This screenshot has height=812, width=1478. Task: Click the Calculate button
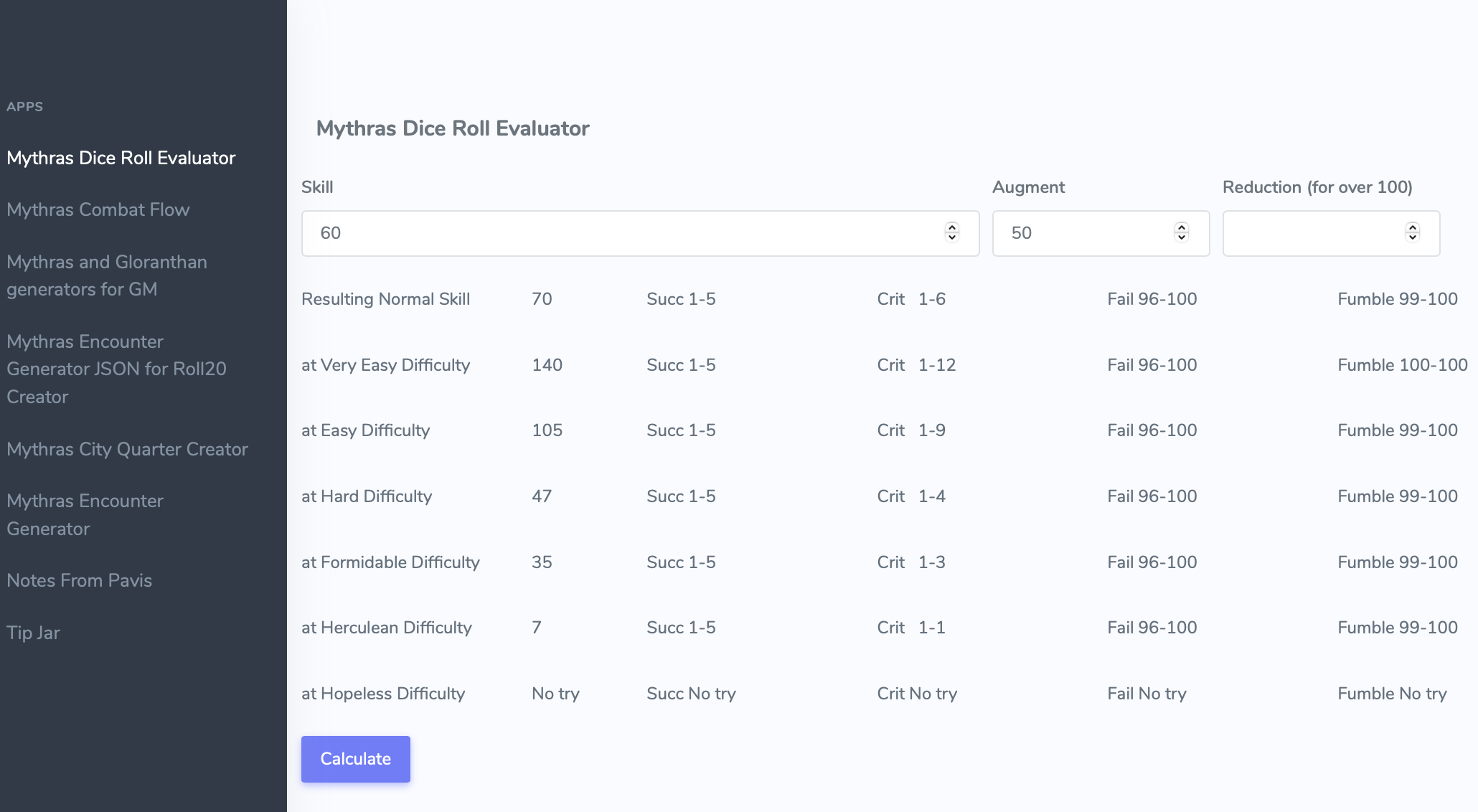click(355, 759)
